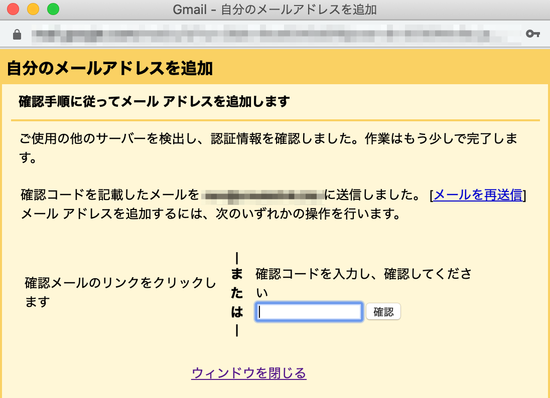Viewport: 550px width, 398px height.
Task: Minimize the window with yellow button
Action: [33, 9]
